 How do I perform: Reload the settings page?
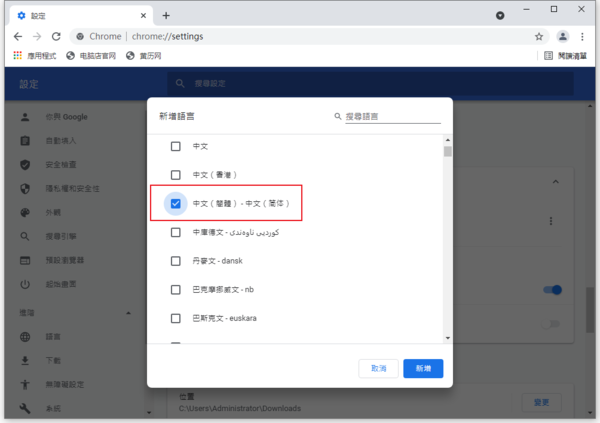tap(56, 36)
